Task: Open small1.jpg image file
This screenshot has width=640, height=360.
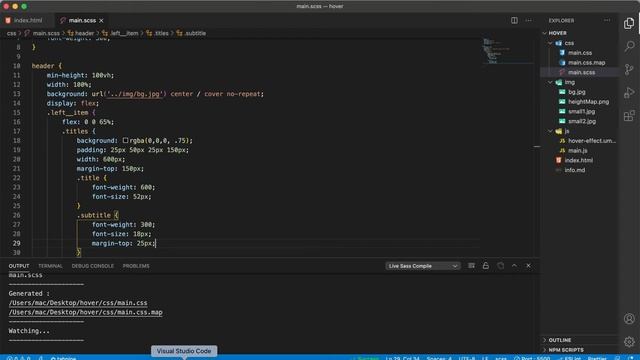Action: tap(582, 111)
